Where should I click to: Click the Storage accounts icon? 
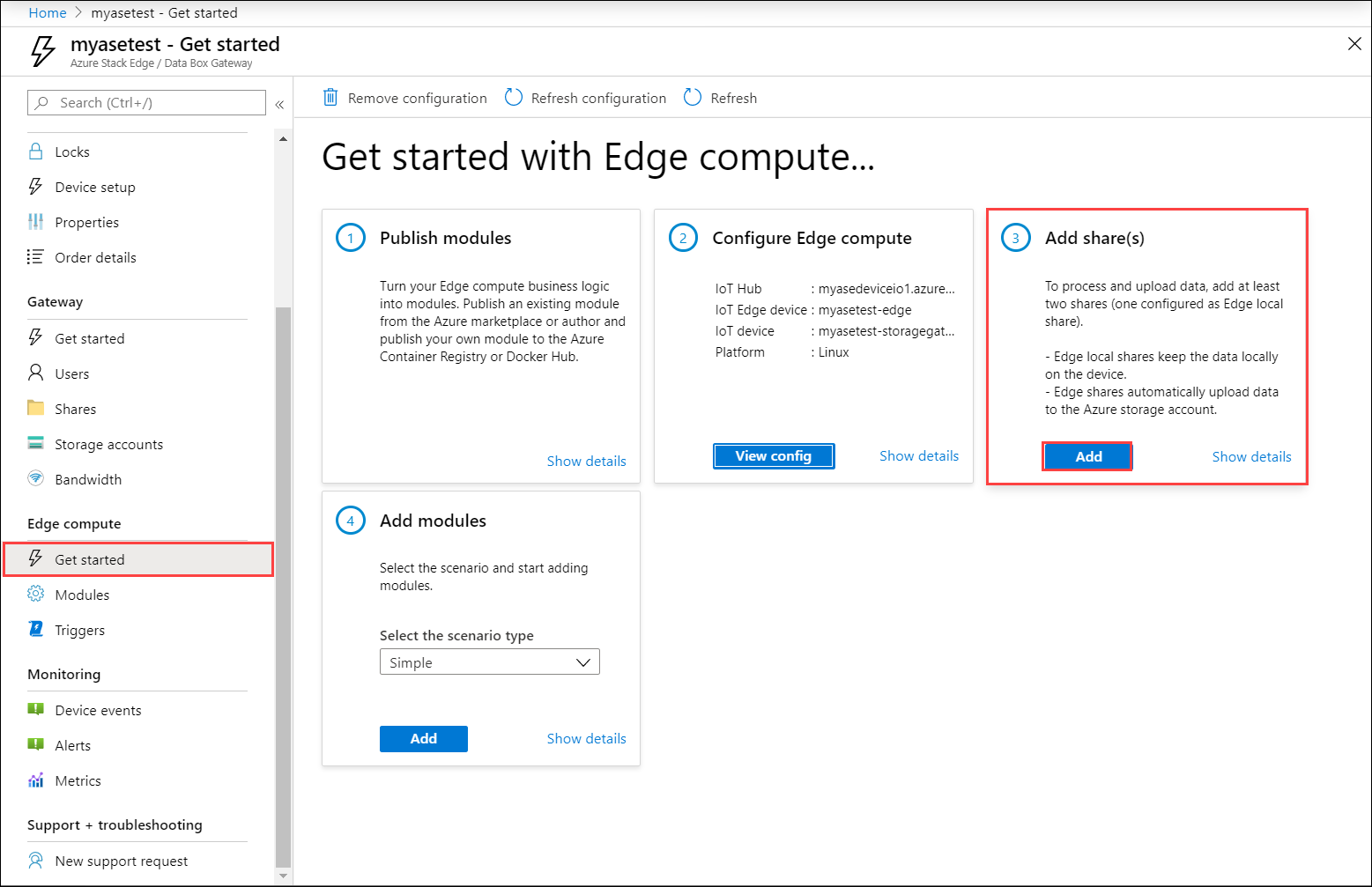pos(36,444)
